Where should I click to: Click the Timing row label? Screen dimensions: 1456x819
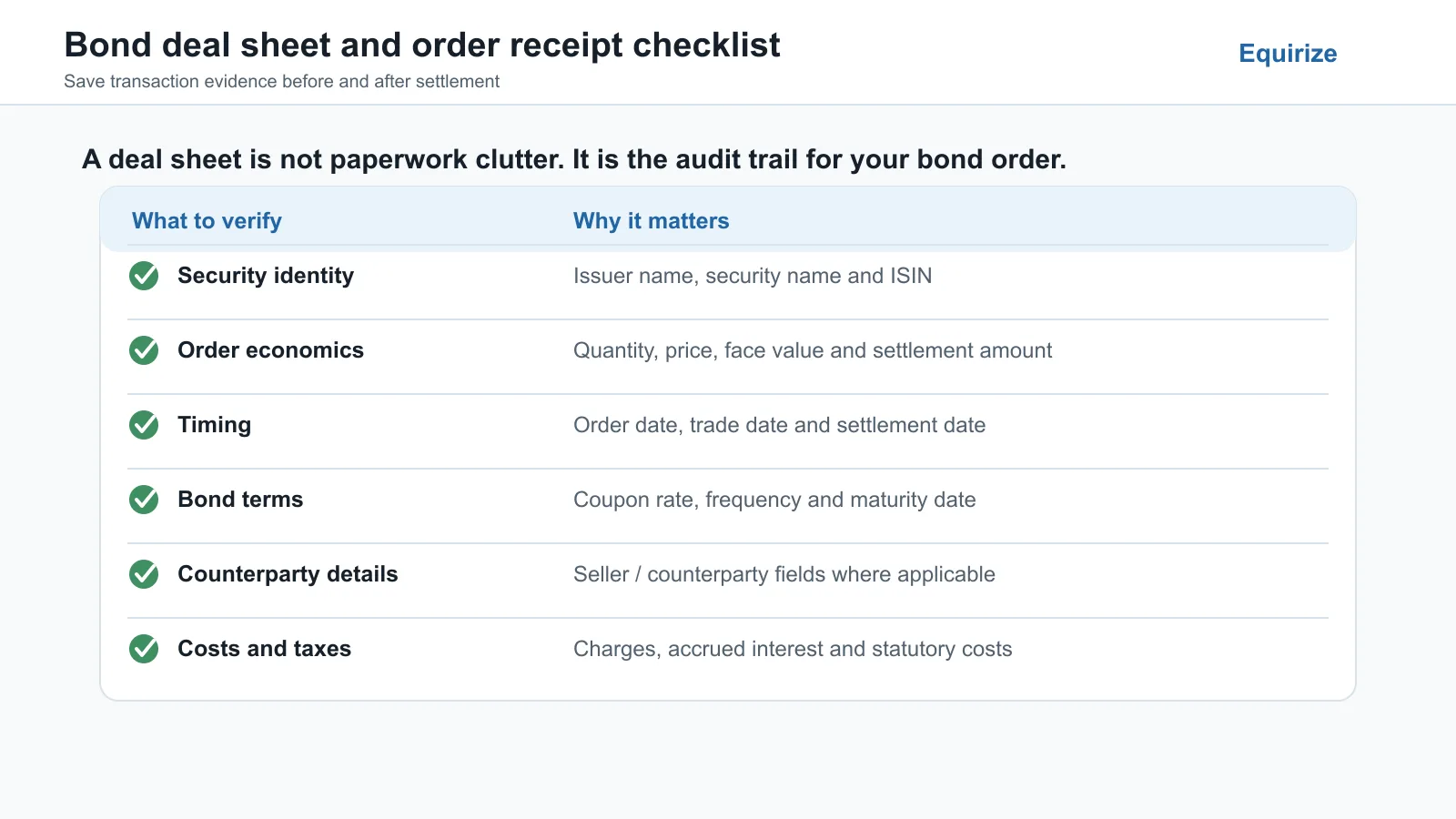click(214, 425)
